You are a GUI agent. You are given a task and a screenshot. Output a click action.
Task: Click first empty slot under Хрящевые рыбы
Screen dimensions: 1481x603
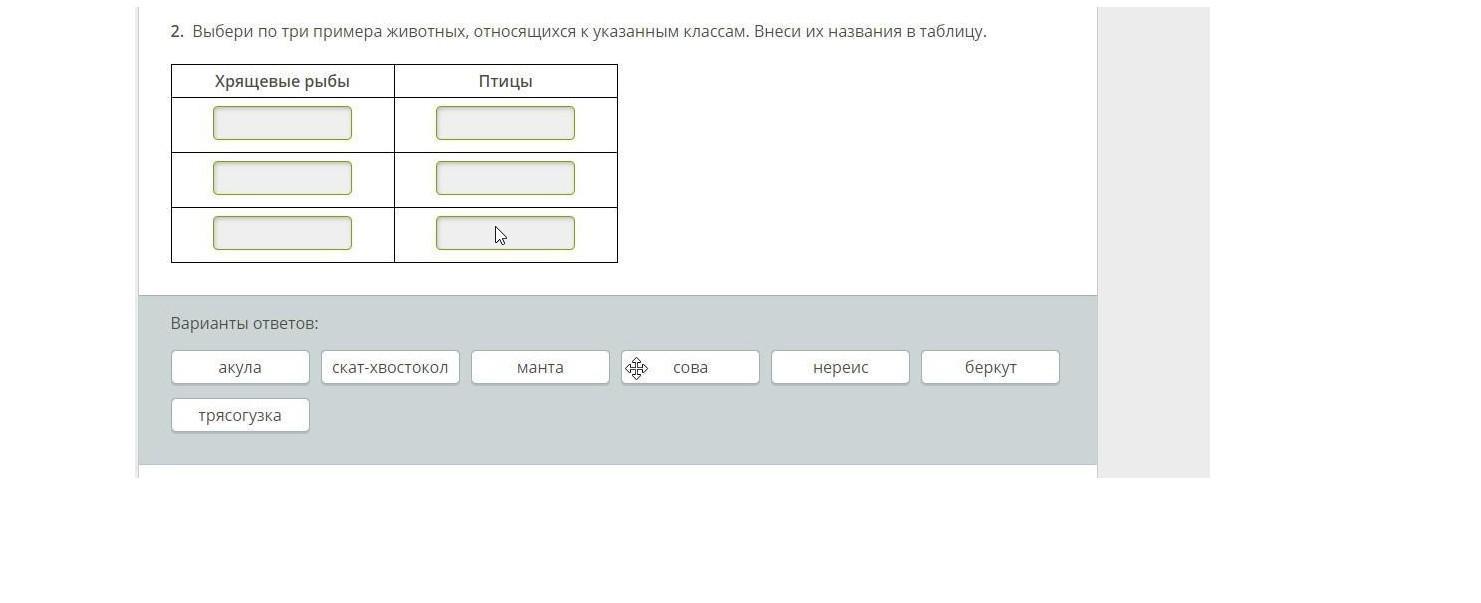click(x=282, y=123)
